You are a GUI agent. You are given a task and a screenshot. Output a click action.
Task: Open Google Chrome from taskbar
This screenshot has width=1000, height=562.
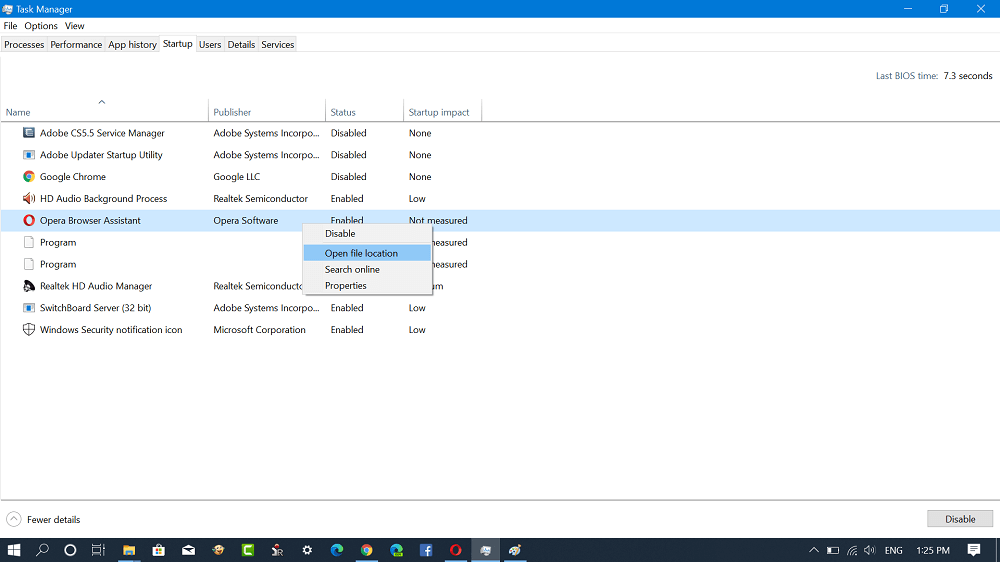(x=367, y=550)
